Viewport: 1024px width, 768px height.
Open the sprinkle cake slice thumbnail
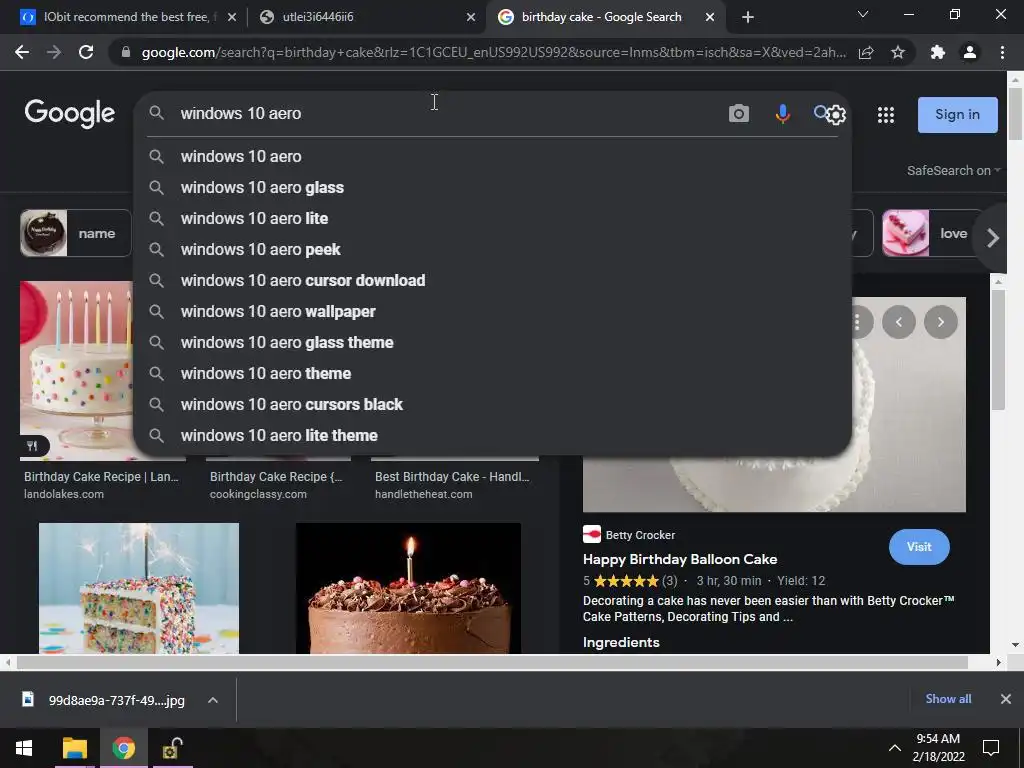pyautogui.click(x=139, y=588)
